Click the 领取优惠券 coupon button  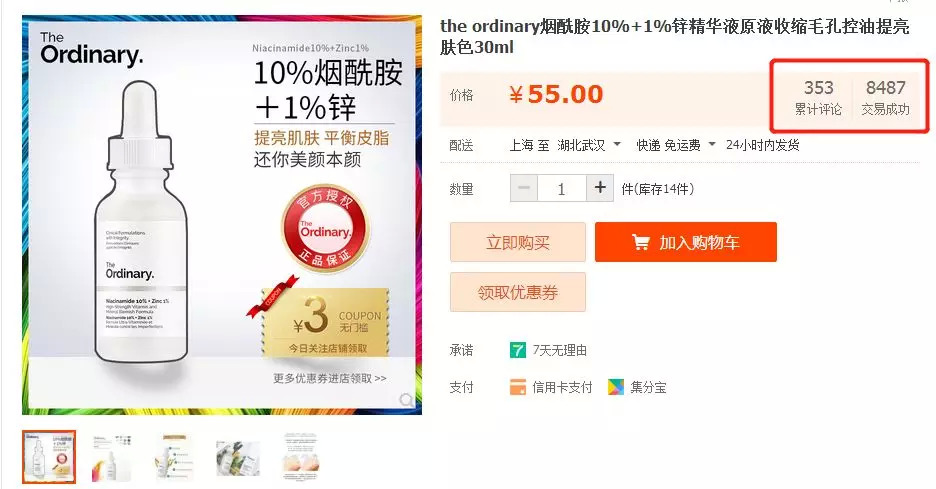518,292
